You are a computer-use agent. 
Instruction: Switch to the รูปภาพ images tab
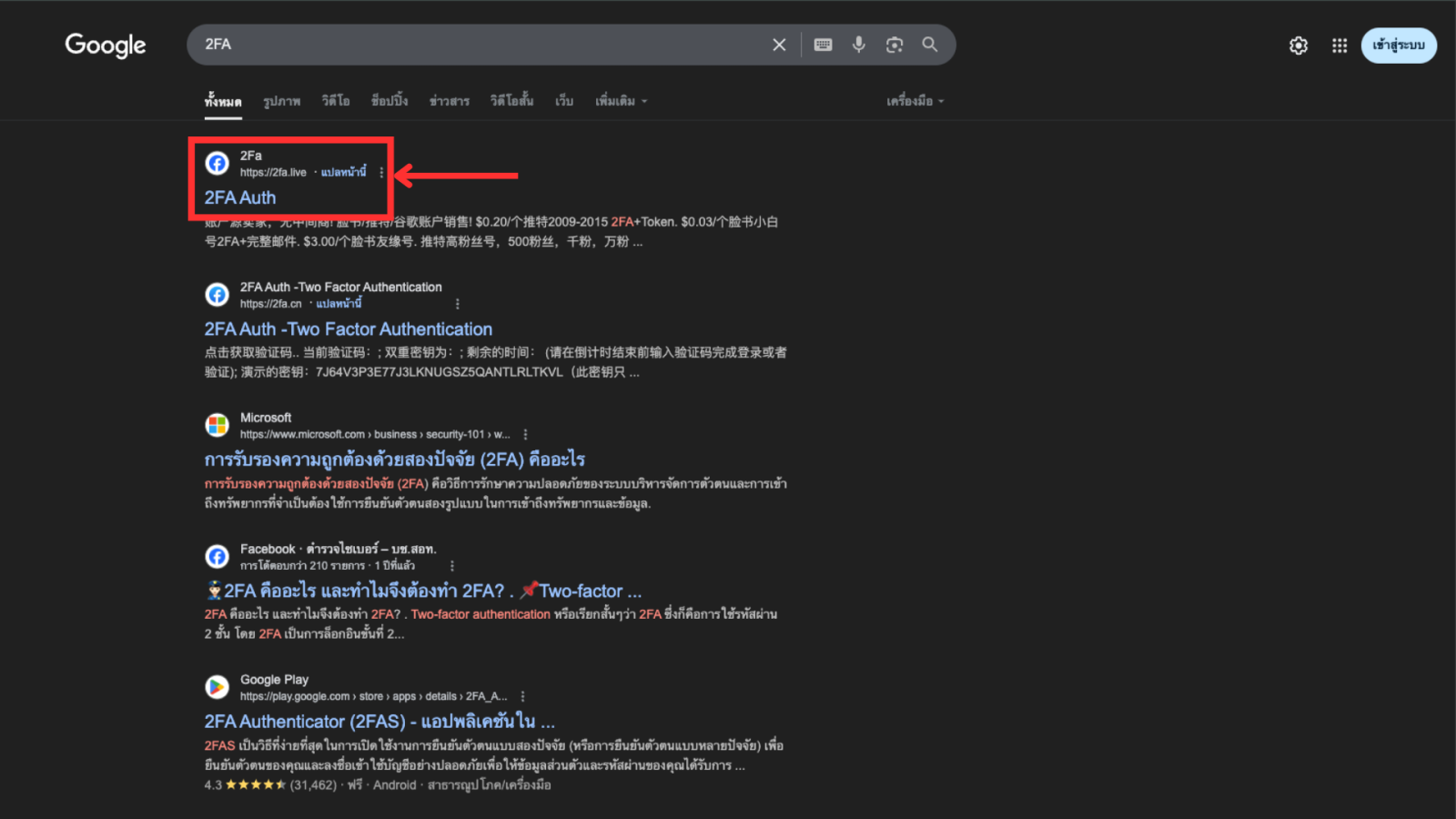coord(281,101)
